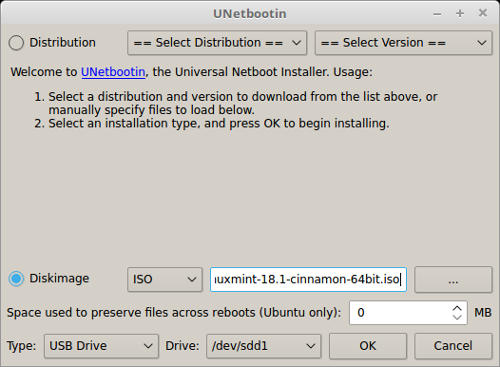The image size is (500, 367).
Task: Click the 'Drive:' label
Action: tap(182, 346)
